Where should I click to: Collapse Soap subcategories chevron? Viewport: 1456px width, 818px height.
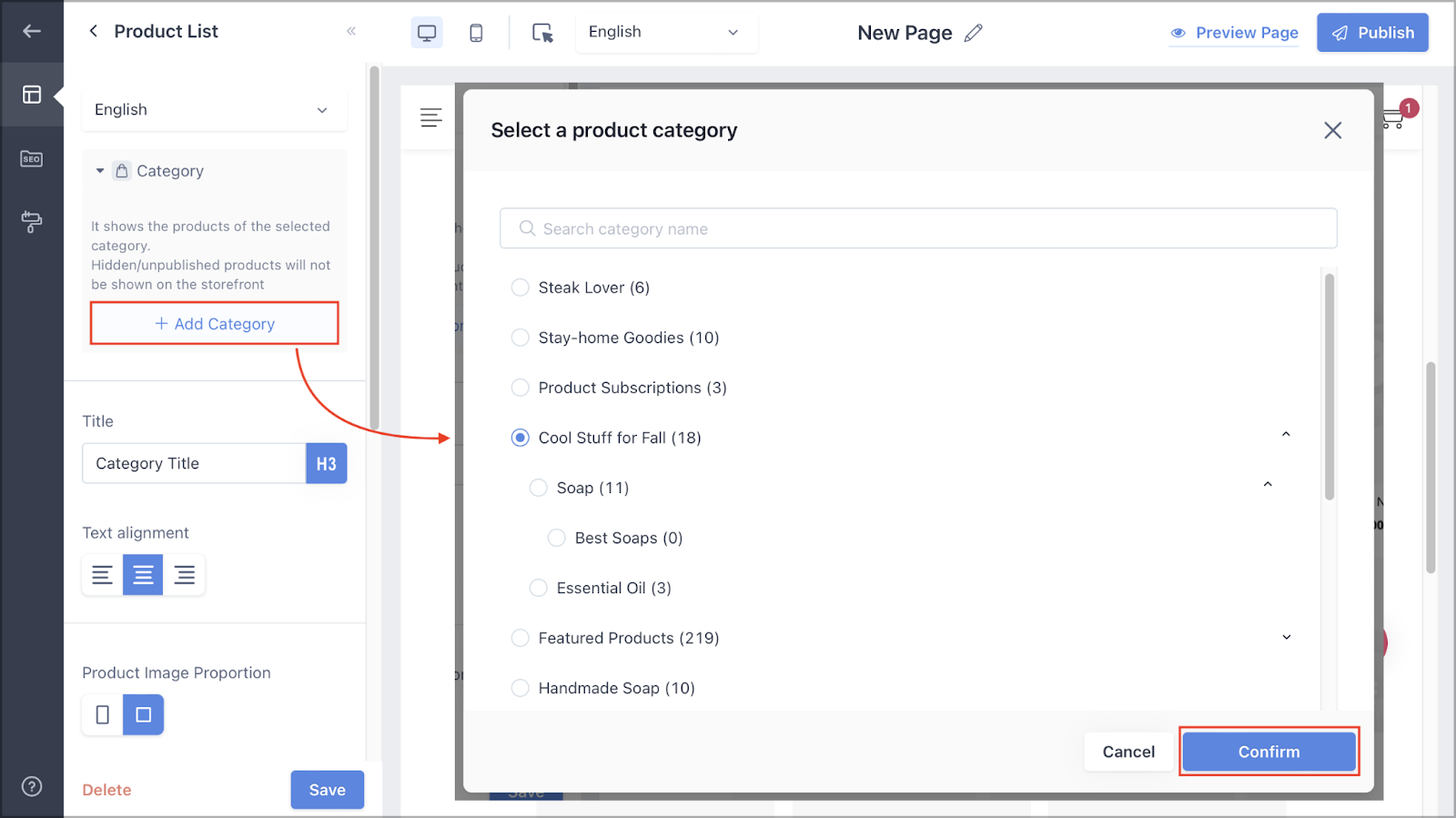click(x=1268, y=485)
